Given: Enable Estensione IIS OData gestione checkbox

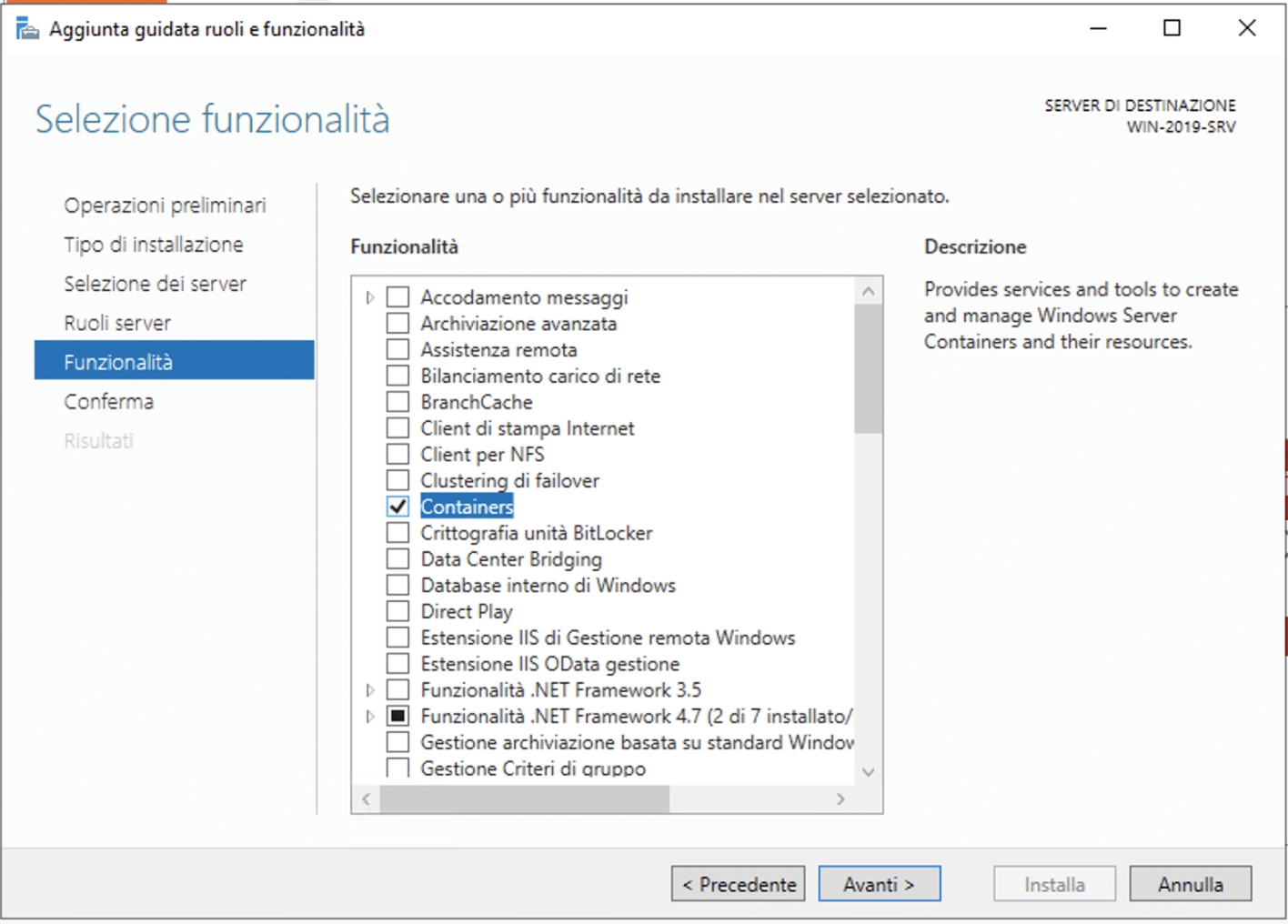Looking at the screenshot, I should (397, 664).
